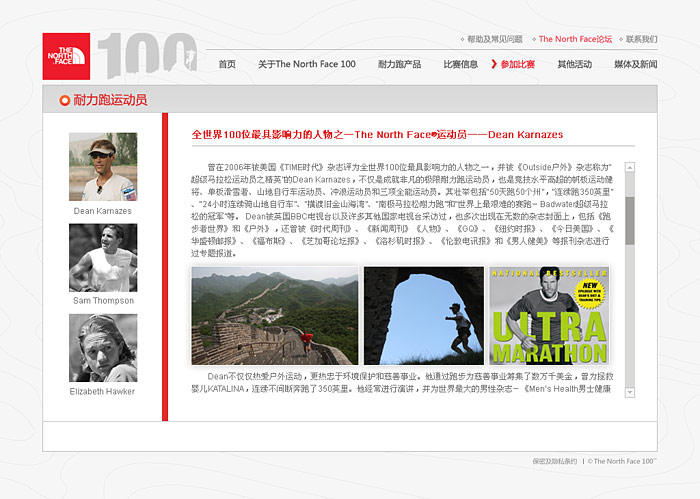Open 保密及隐私条约 footer link
The width and height of the screenshot is (700, 499).
click(554, 461)
